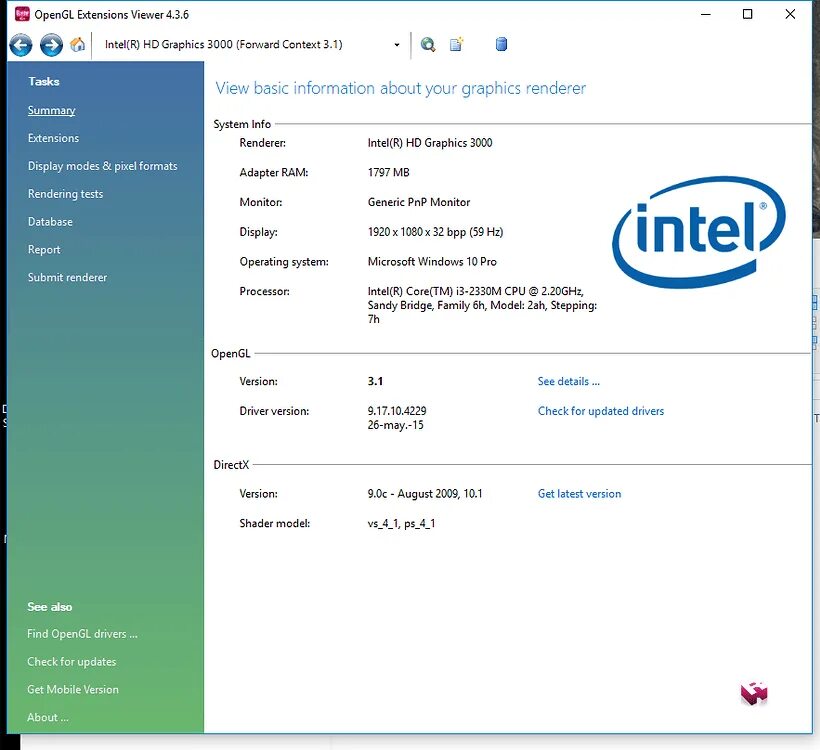Click Check for updated drivers link
Viewport: 820px width, 750px height.
(601, 411)
